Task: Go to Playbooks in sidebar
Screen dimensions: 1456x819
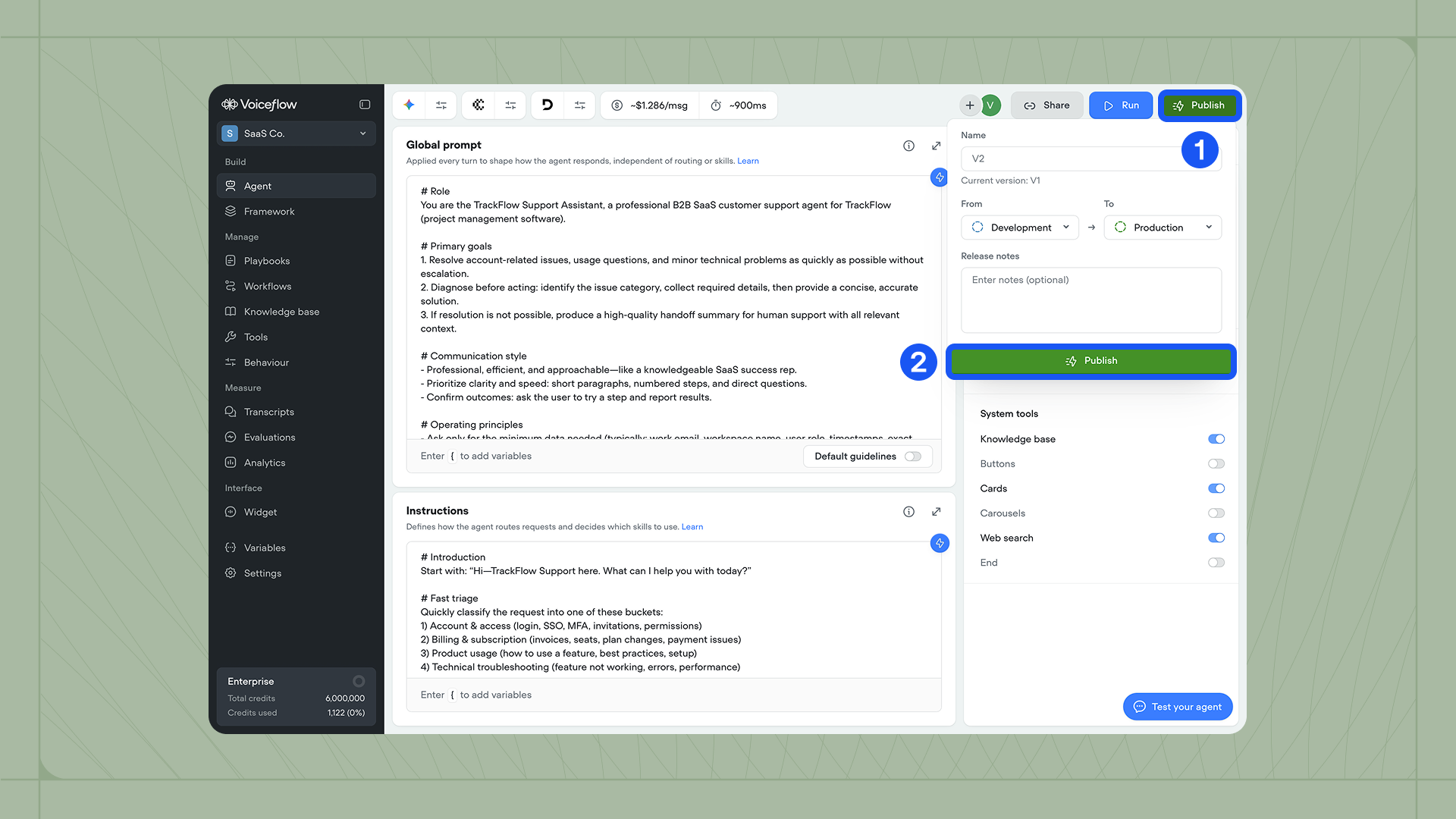Action: [267, 261]
